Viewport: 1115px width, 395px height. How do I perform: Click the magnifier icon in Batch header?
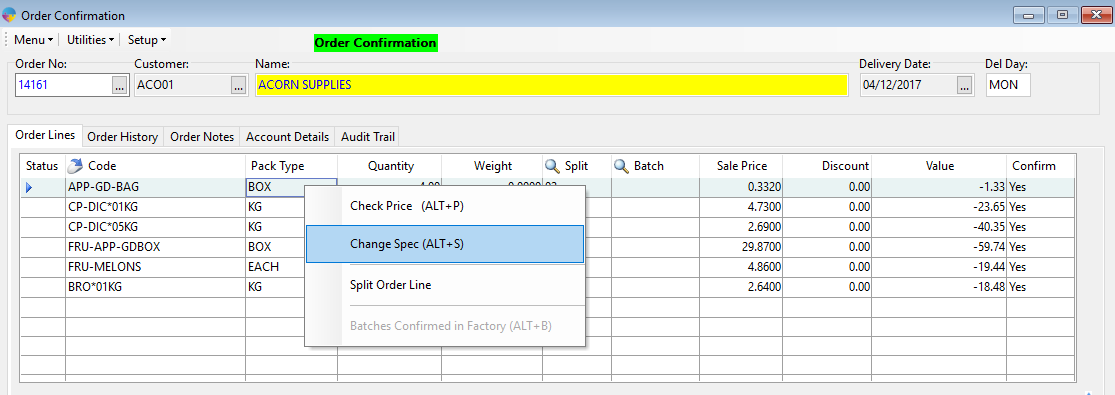[x=621, y=166]
